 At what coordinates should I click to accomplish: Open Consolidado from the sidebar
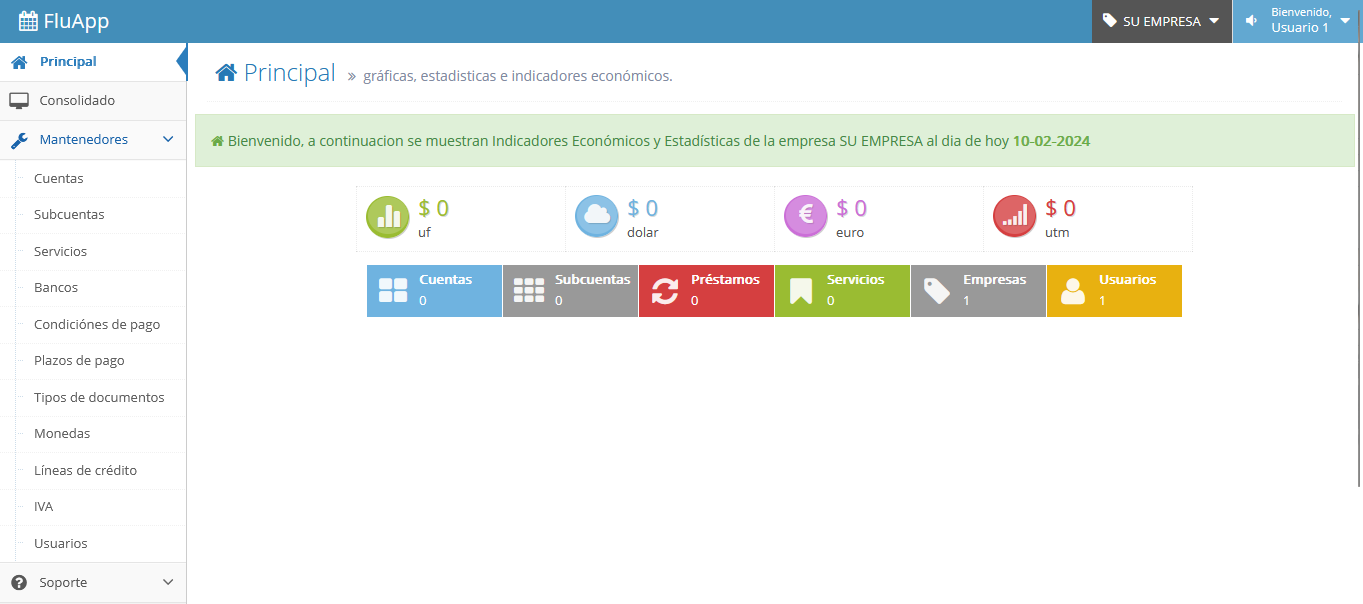(x=77, y=101)
